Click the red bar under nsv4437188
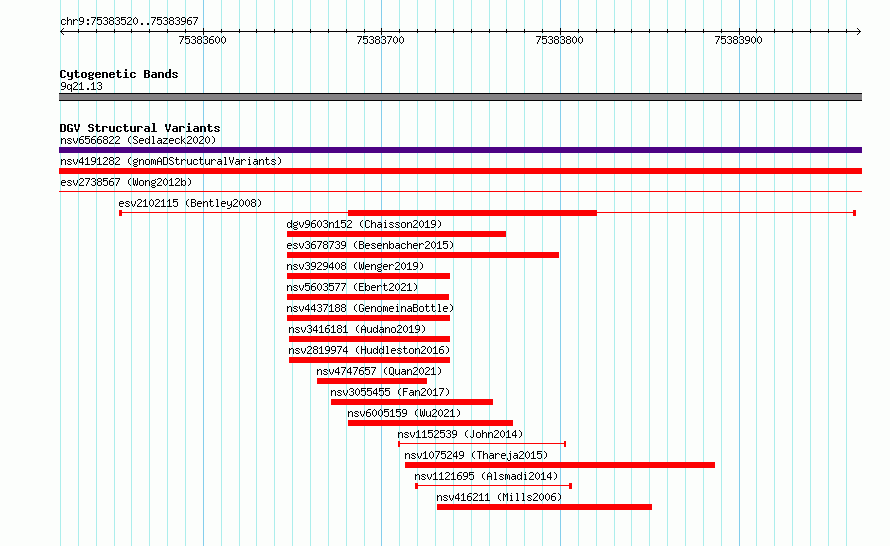 pos(368,318)
